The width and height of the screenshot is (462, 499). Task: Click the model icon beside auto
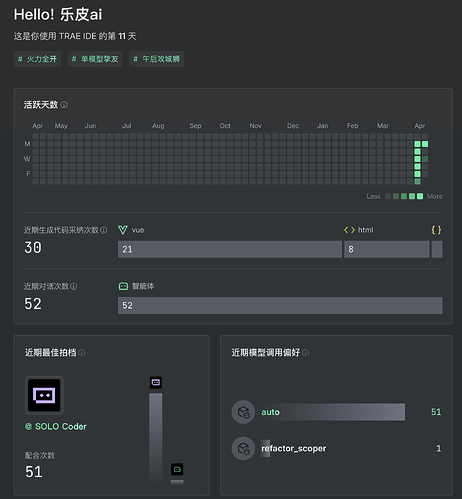pos(243,412)
